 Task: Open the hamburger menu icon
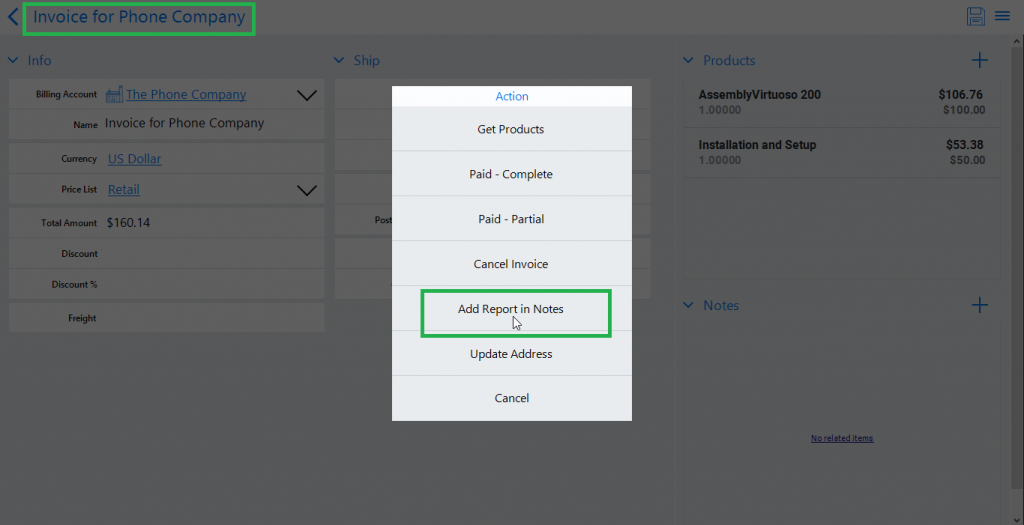coord(1002,16)
